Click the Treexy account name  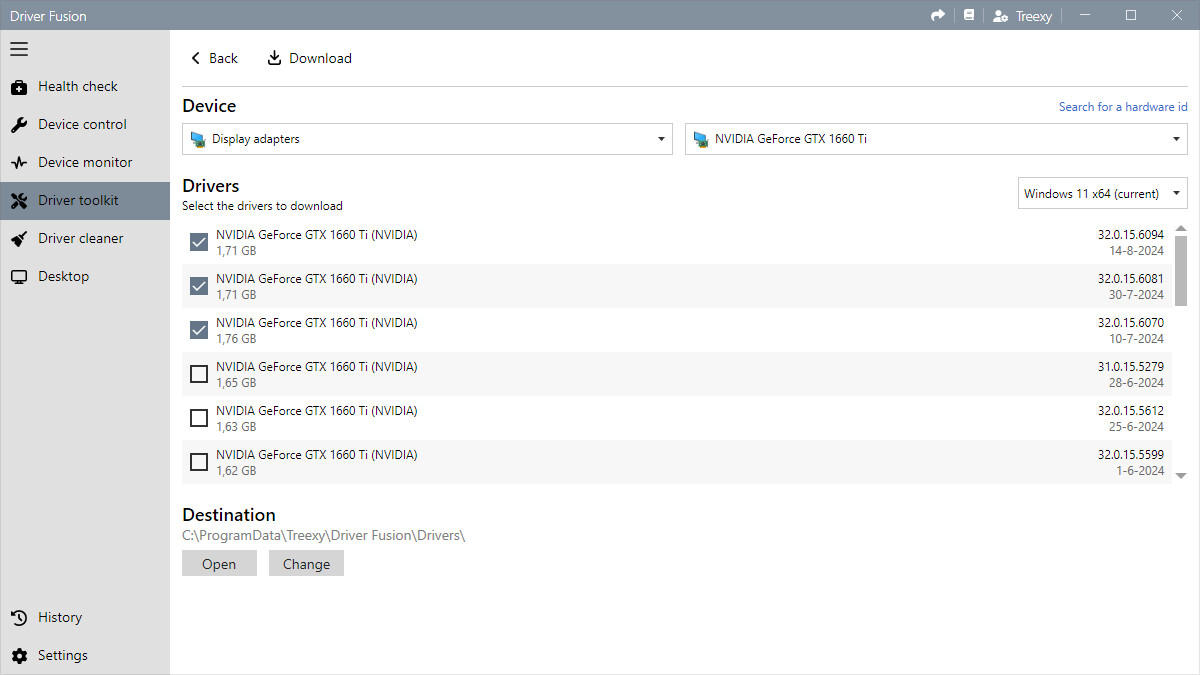pyautogui.click(x=1034, y=16)
